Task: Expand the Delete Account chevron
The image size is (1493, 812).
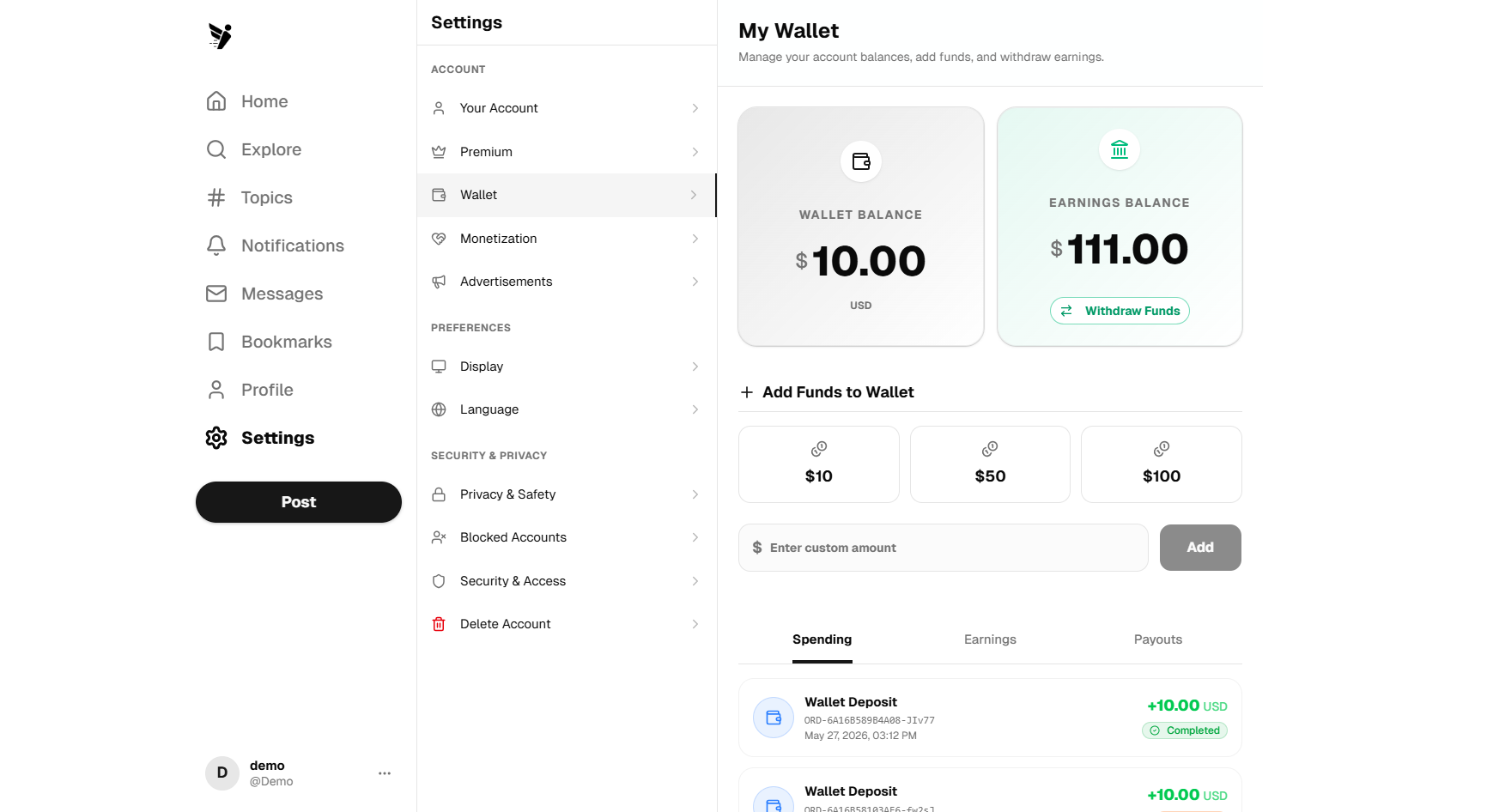Action: click(x=695, y=624)
